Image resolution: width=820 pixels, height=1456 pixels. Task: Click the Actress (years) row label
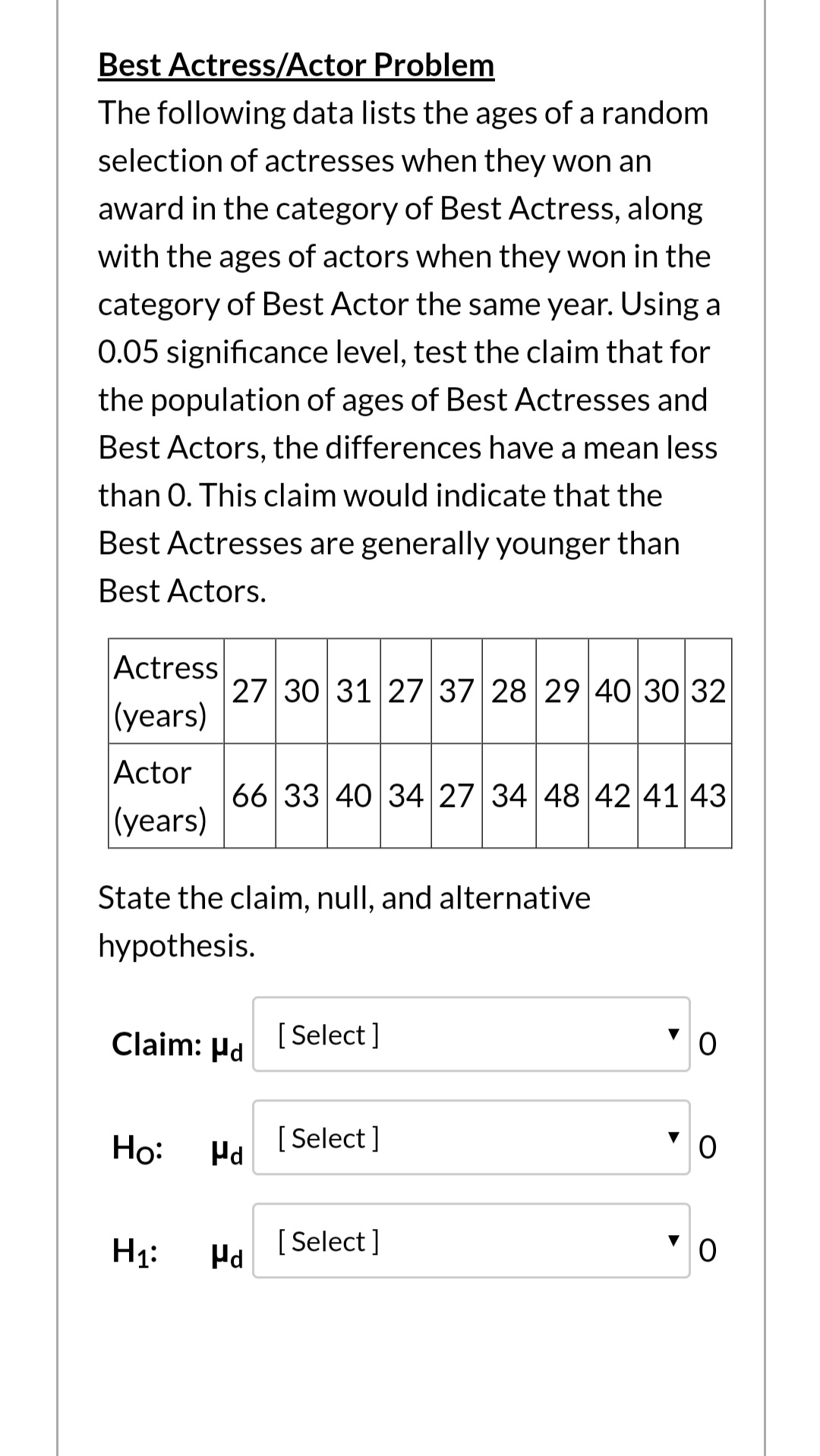(x=162, y=692)
